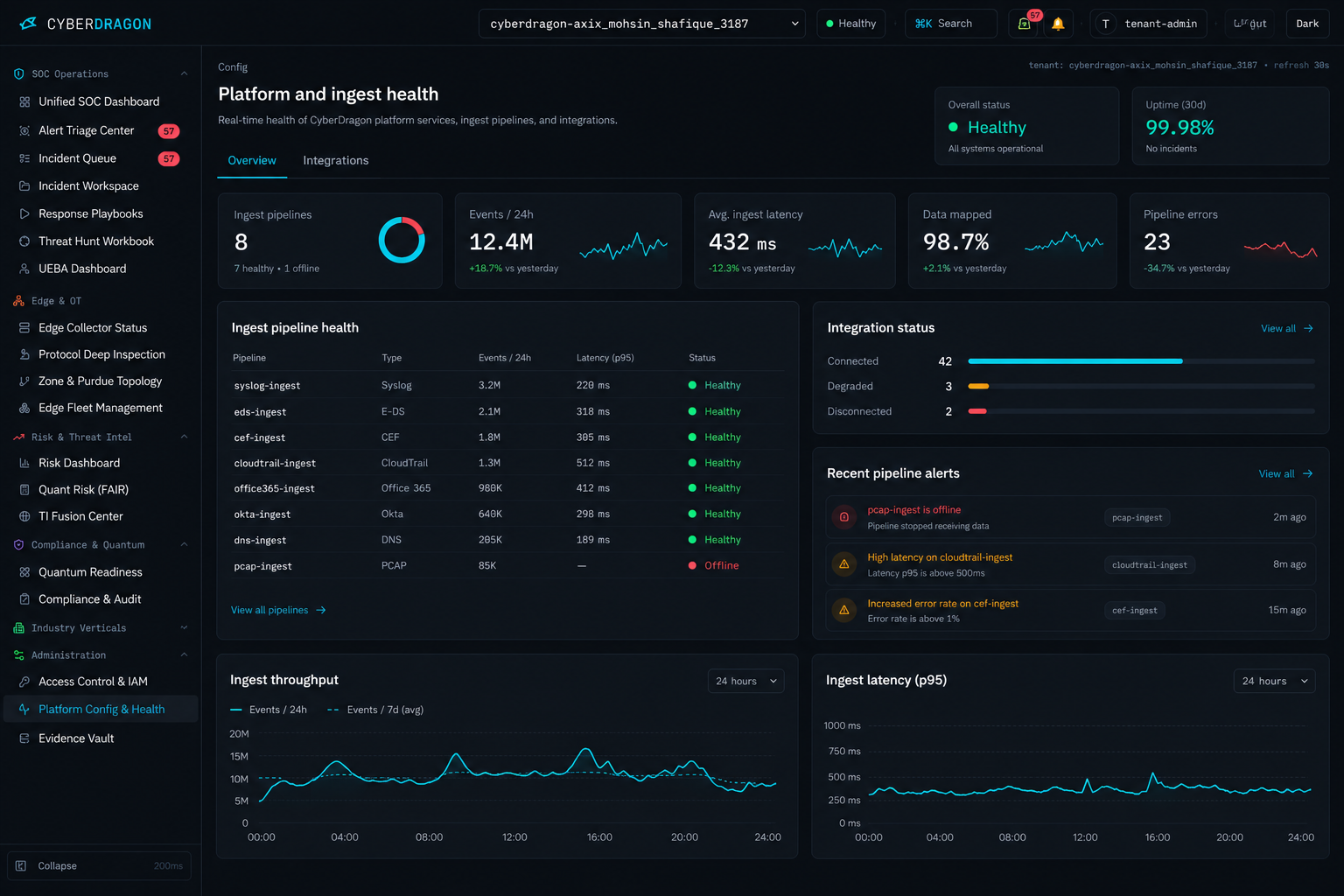Open the tenant selector dropdown
1344x896 pixels.
[x=642, y=24]
